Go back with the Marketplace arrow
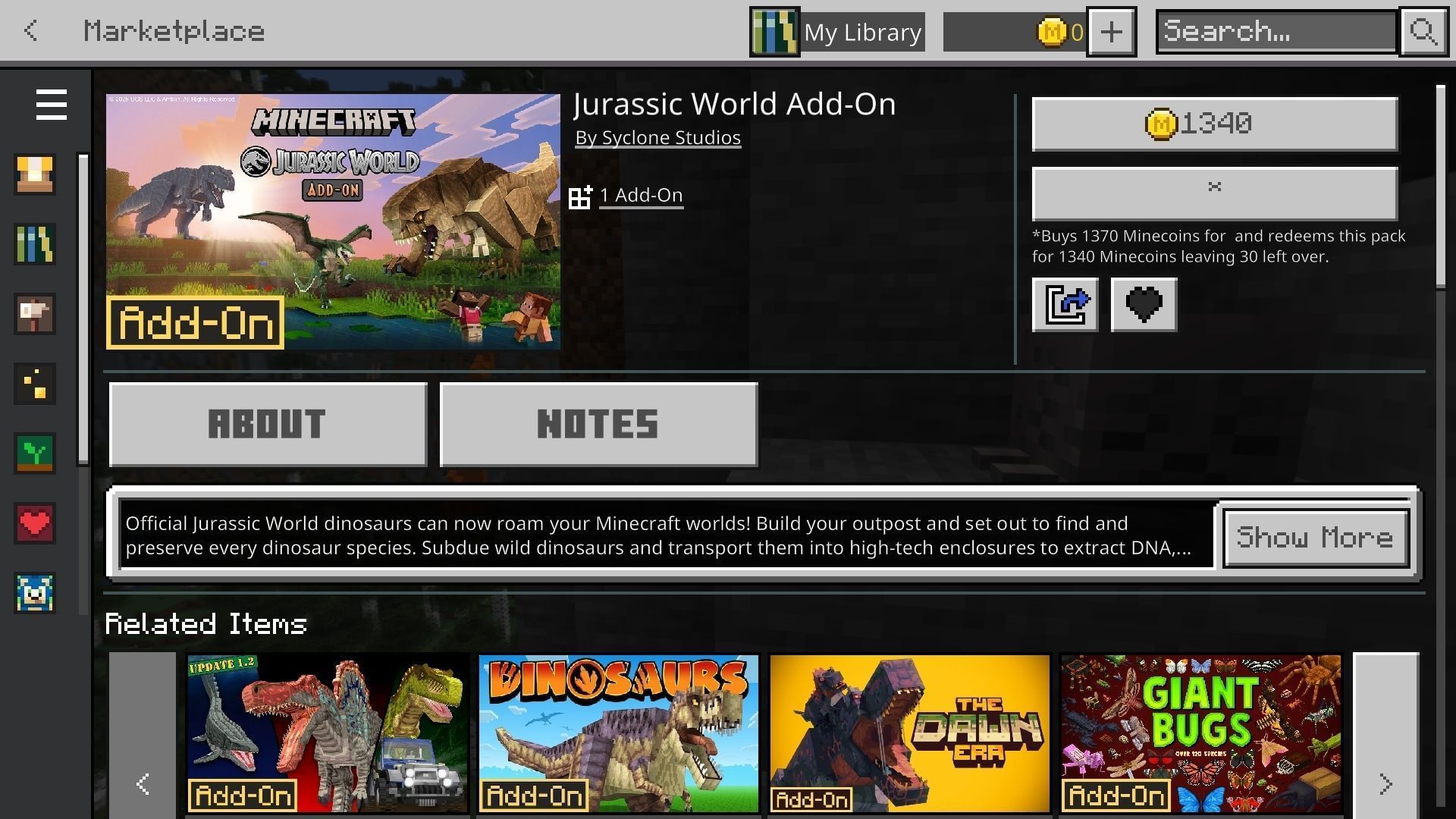This screenshot has width=1456, height=819. [x=31, y=31]
